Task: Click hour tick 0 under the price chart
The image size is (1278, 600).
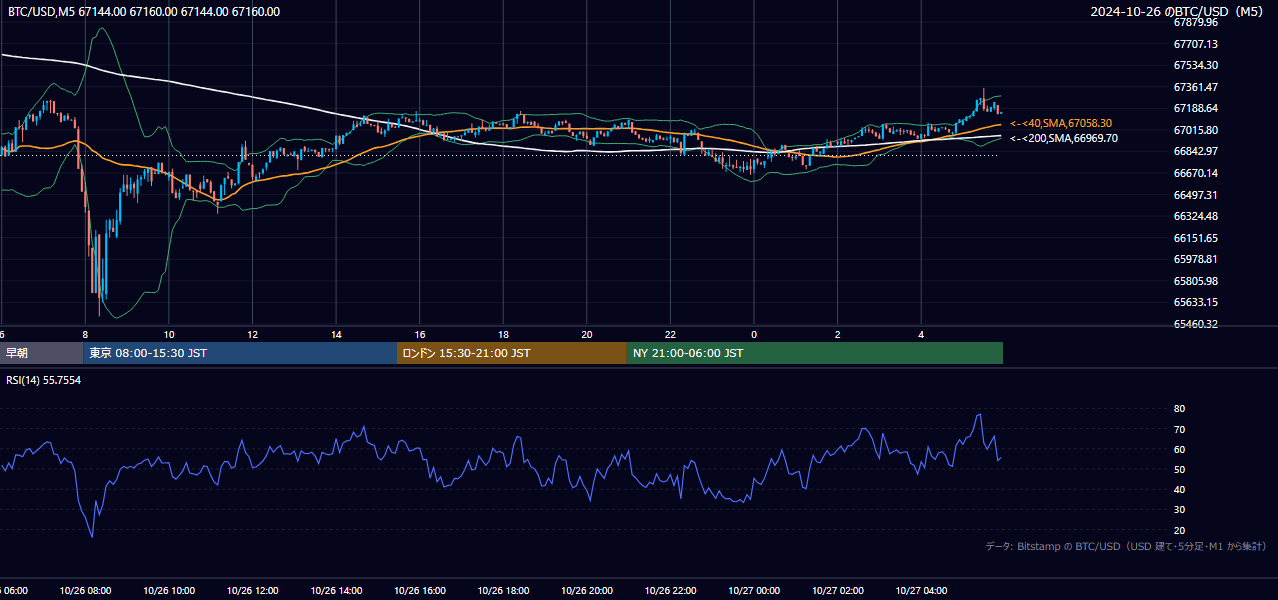Action: click(x=754, y=334)
